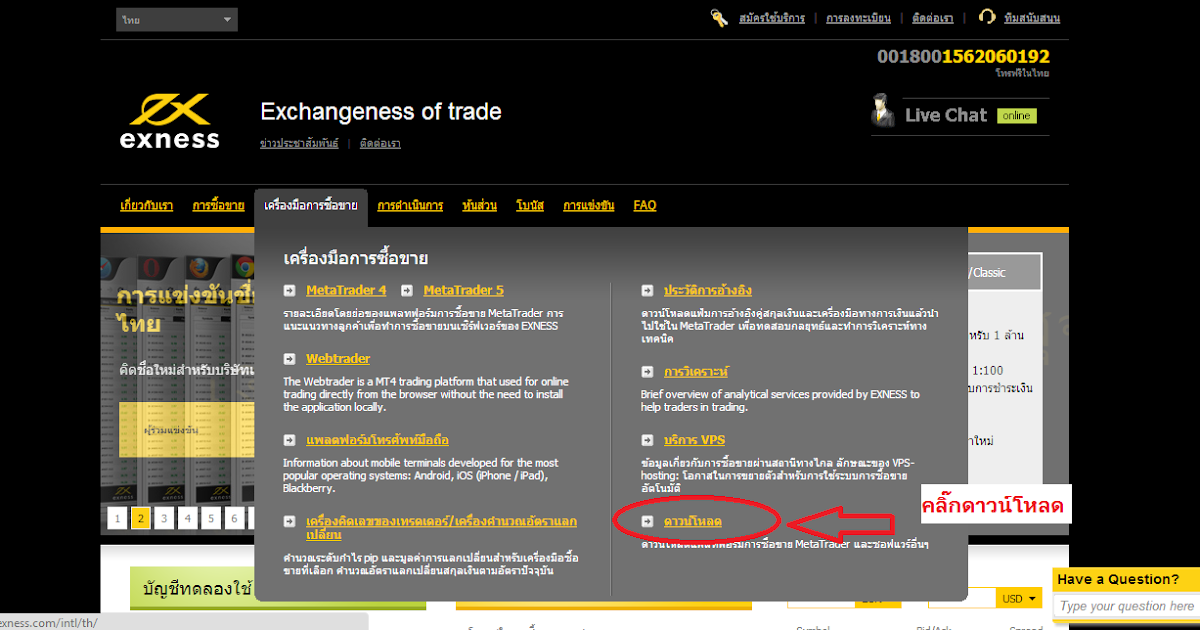Screen dimensions: 1200x630
Task: Click arrow icon beside MetaTrader 5
Action: click(x=407, y=291)
